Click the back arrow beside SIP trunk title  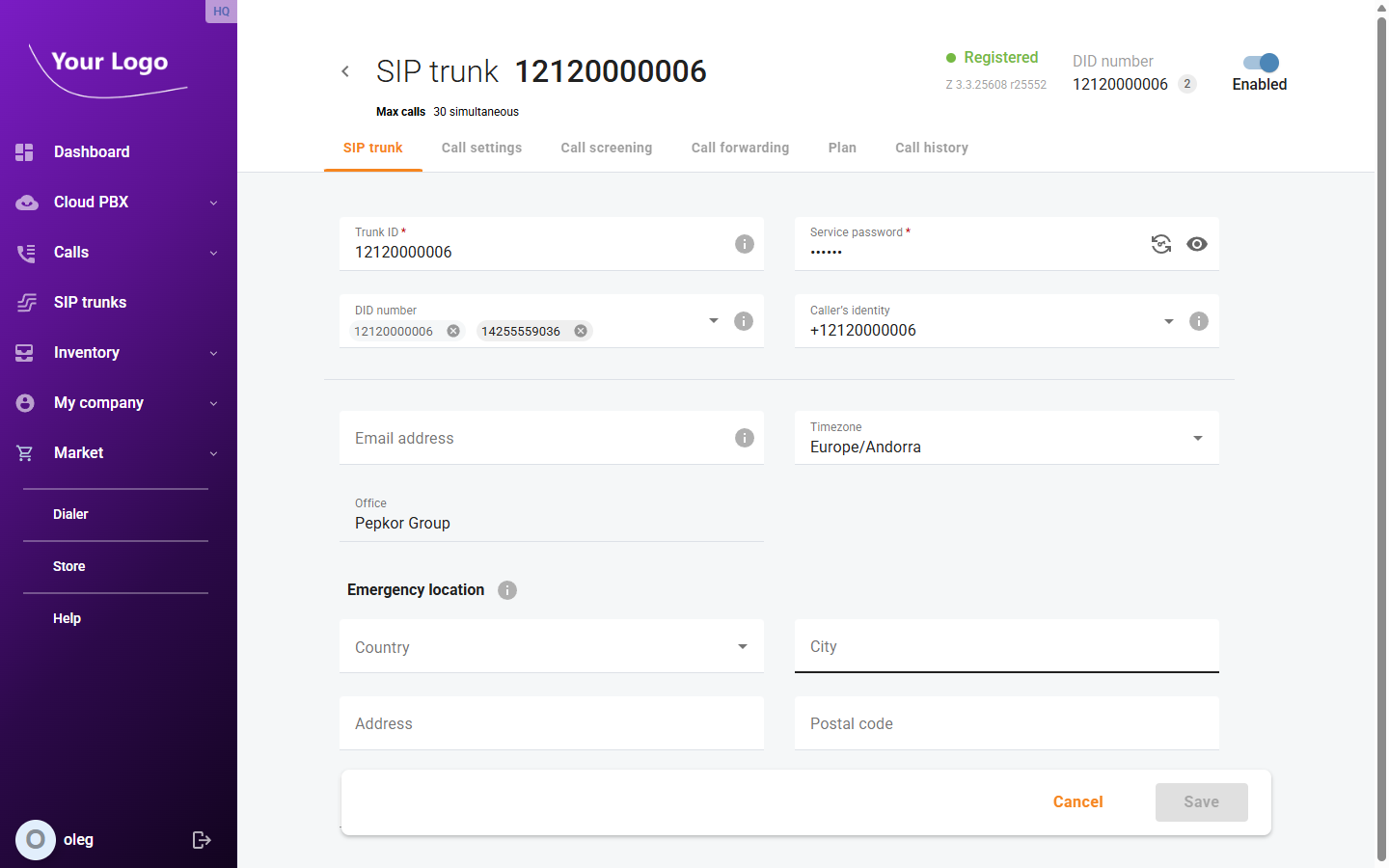tap(345, 71)
